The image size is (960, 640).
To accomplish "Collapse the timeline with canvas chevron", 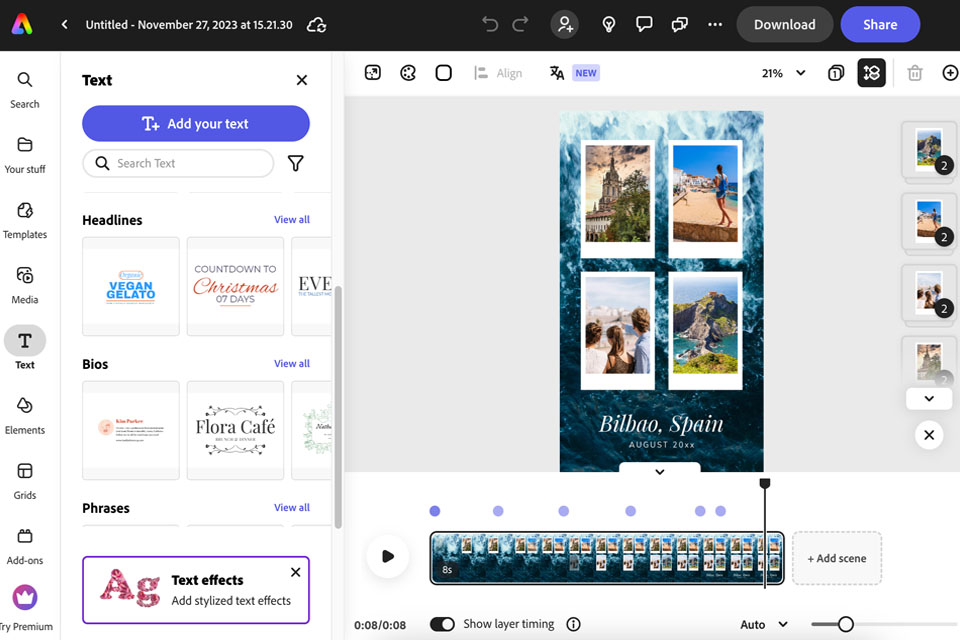I will coord(659,471).
